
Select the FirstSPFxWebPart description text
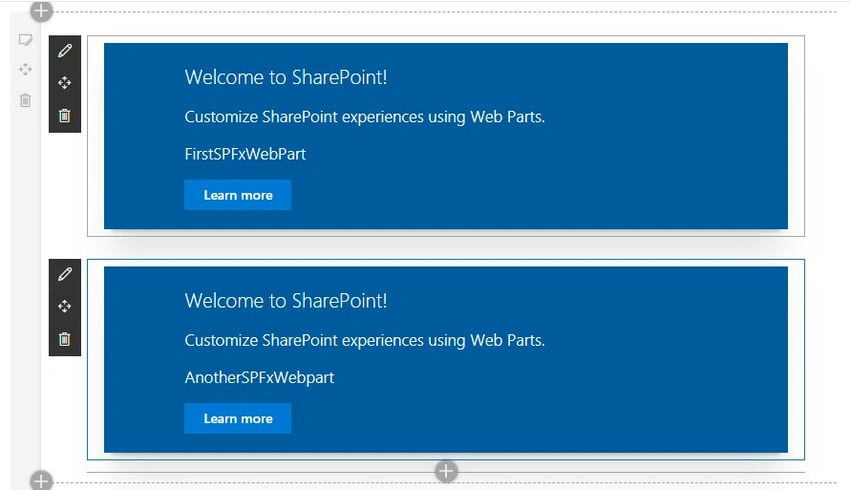click(x=245, y=154)
